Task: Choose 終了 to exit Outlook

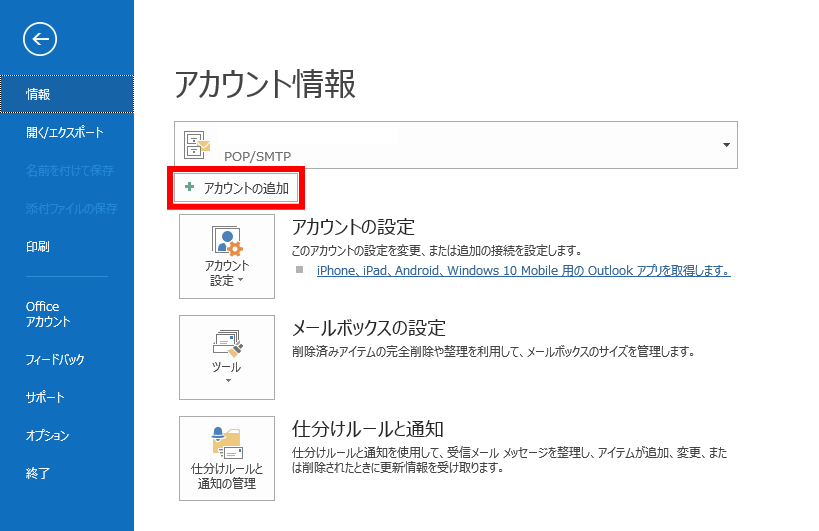Action: coord(67,473)
